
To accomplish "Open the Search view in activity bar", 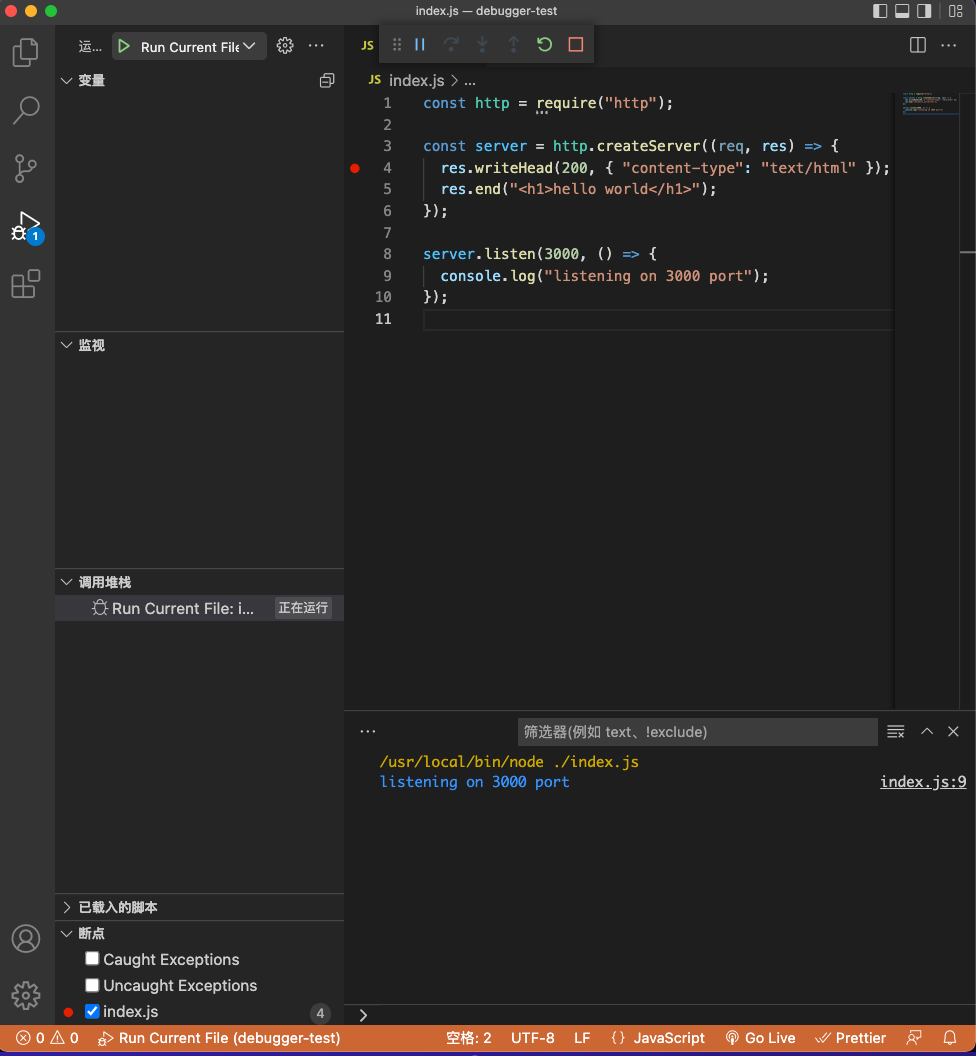I will click(26, 110).
